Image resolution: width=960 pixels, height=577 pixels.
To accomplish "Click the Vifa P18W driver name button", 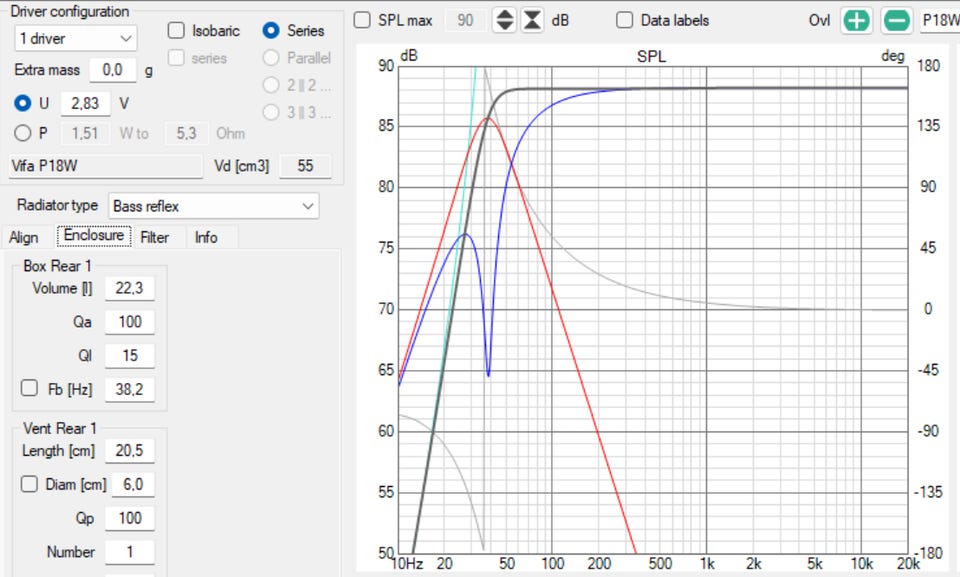I will [106, 166].
